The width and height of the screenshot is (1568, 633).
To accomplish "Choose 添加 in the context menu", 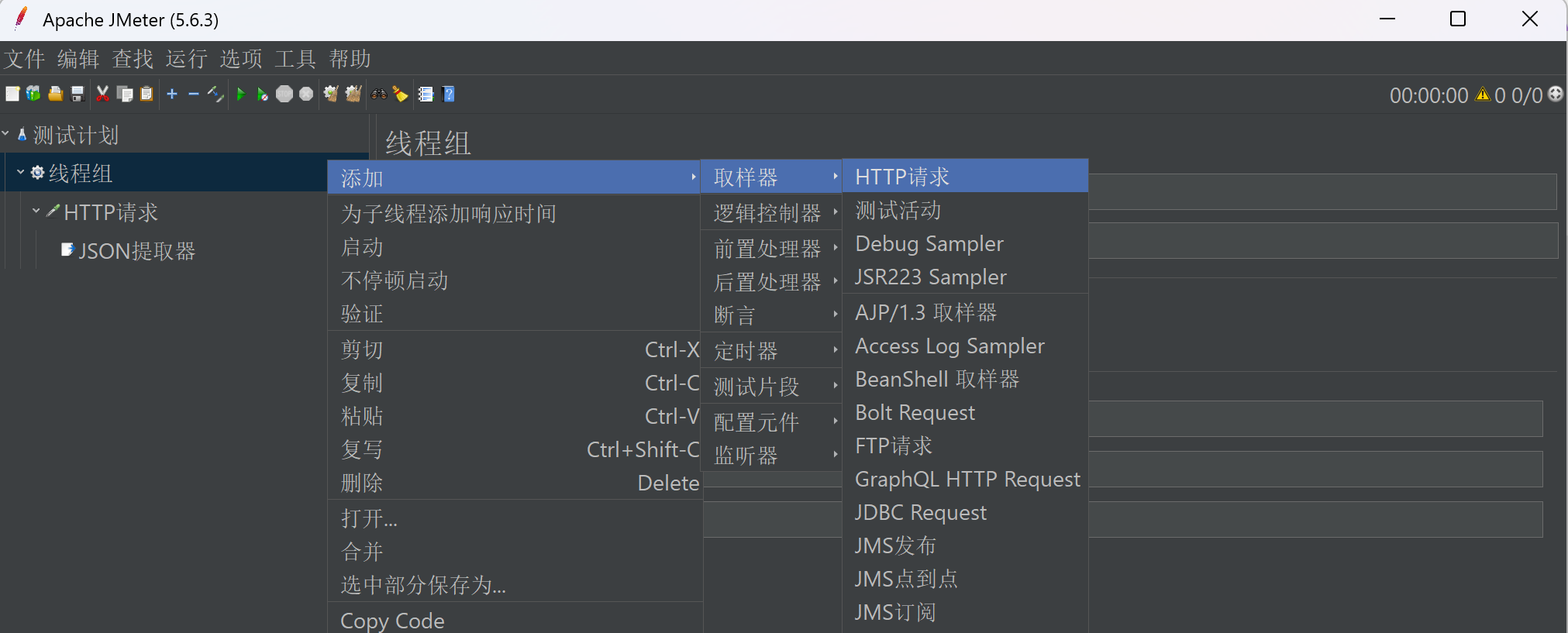I will 515,177.
